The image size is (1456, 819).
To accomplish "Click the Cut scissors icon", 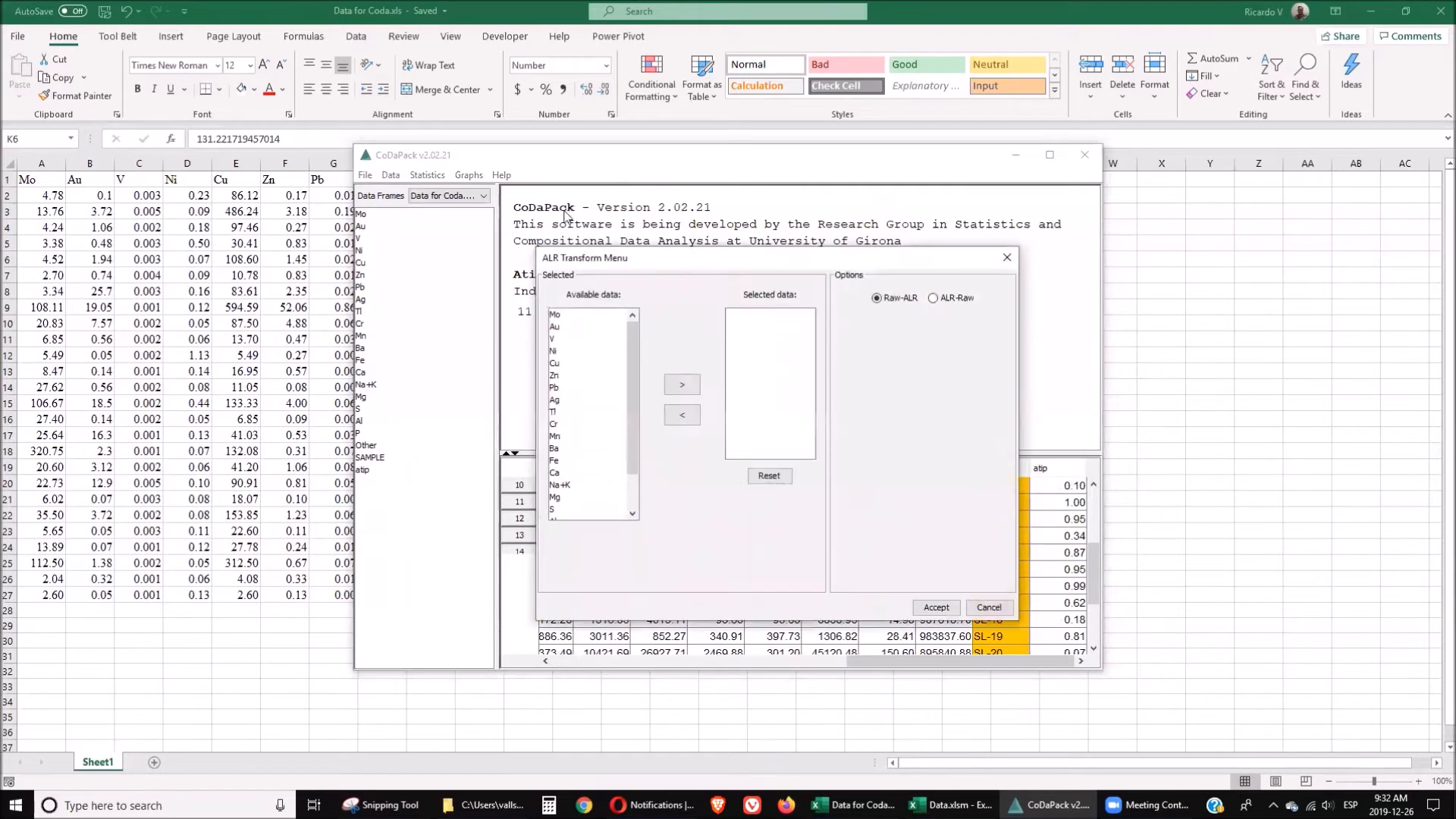I will [44, 59].
